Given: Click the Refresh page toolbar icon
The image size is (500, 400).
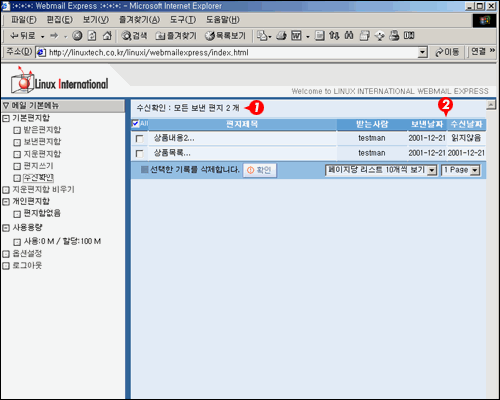Looking at the screenshot, I should (x=92, y=36).
